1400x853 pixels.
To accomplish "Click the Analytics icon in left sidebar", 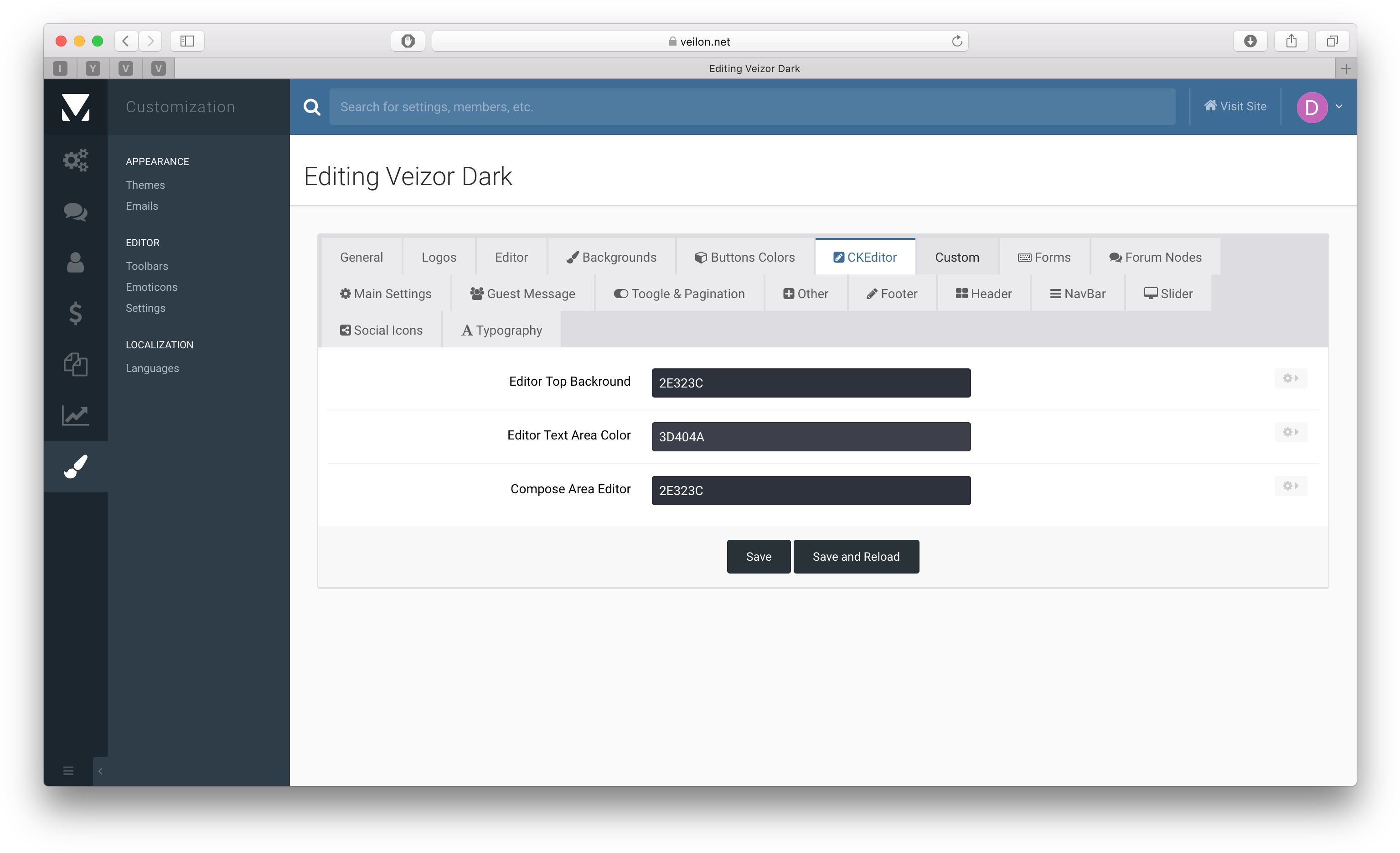I will (x=76, y=414).
